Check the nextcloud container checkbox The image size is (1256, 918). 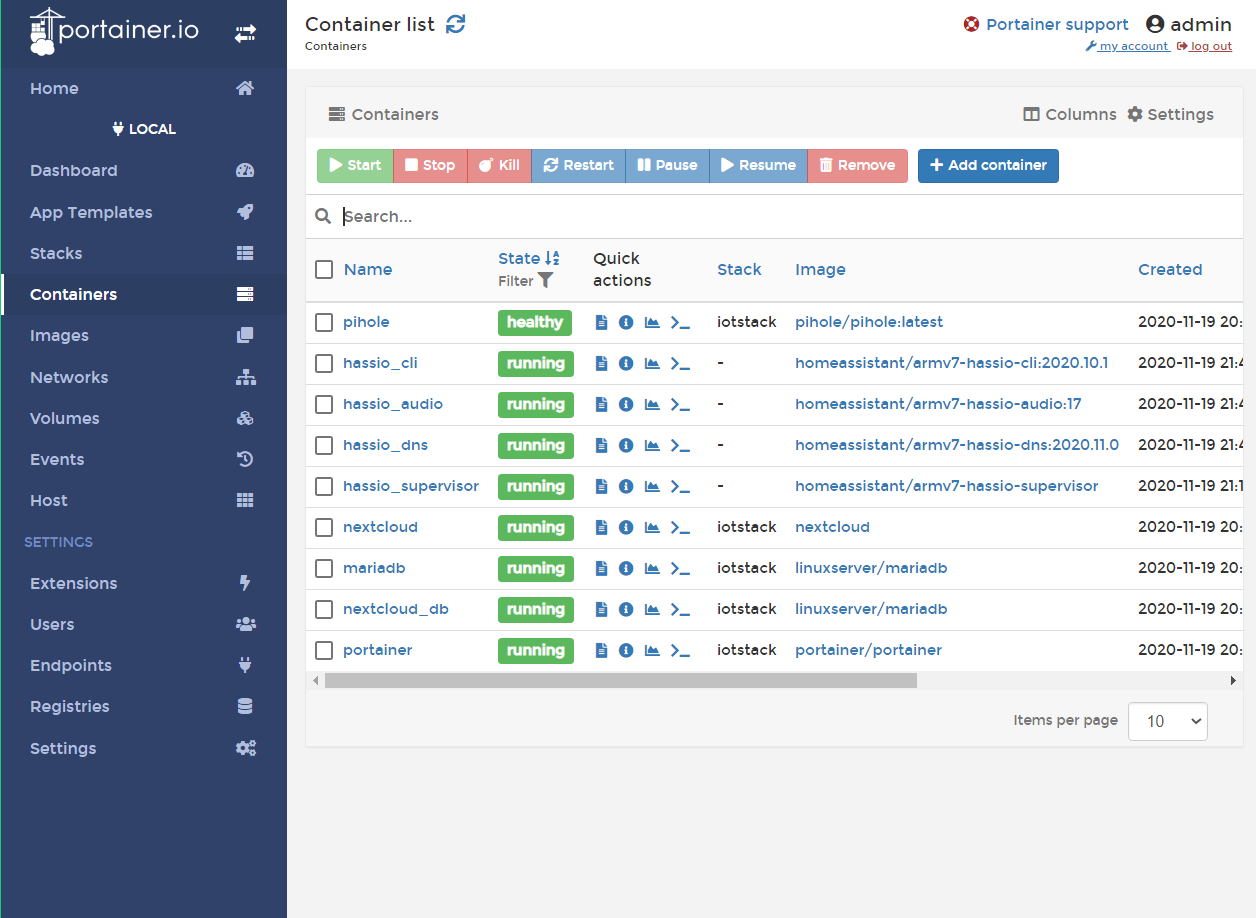coord(324,527)
